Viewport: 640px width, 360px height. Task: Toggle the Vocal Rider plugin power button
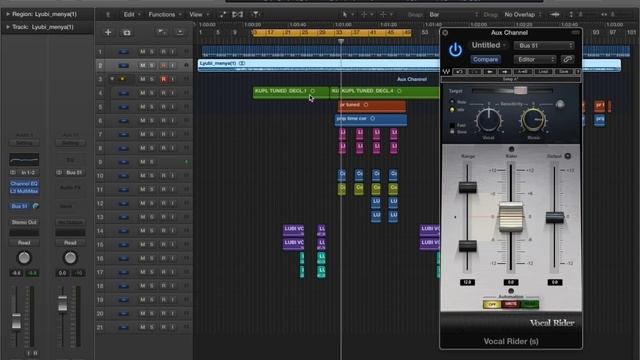[x=455, y=50]
